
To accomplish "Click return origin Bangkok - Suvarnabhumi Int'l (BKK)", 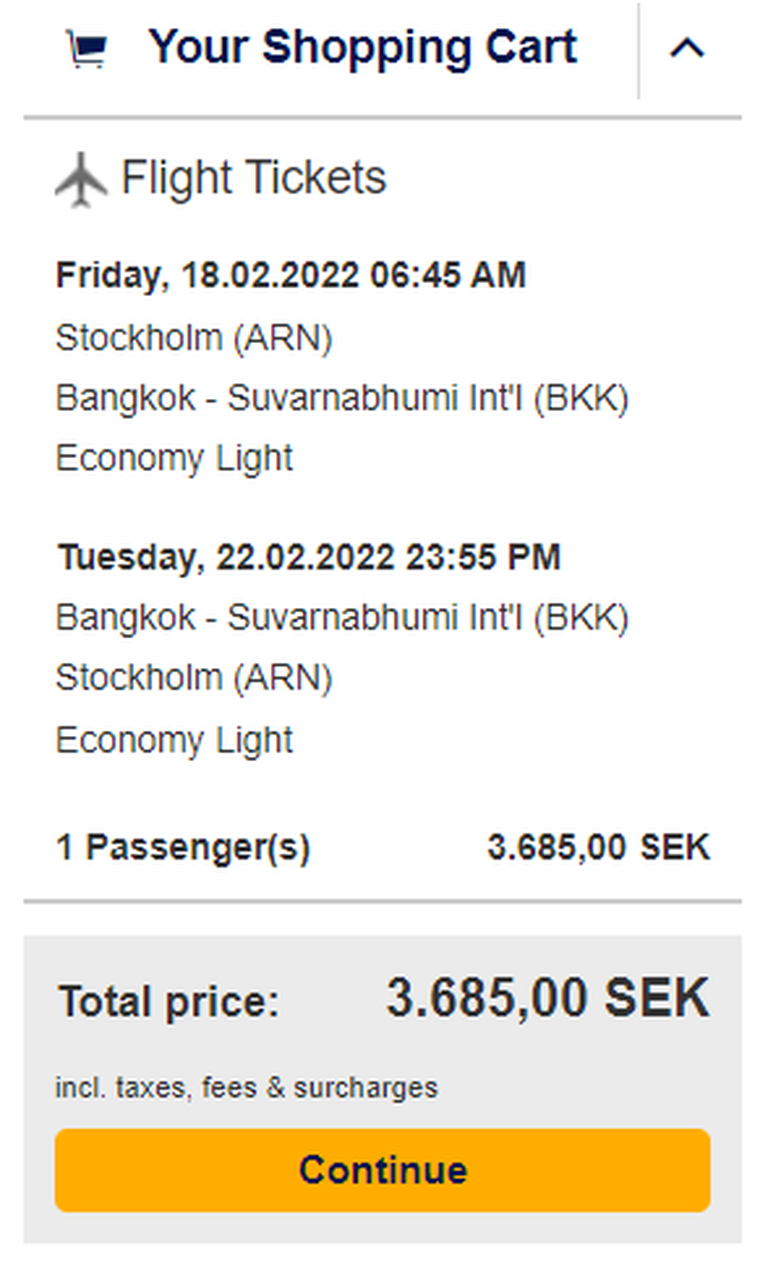I will coord(342,618).
